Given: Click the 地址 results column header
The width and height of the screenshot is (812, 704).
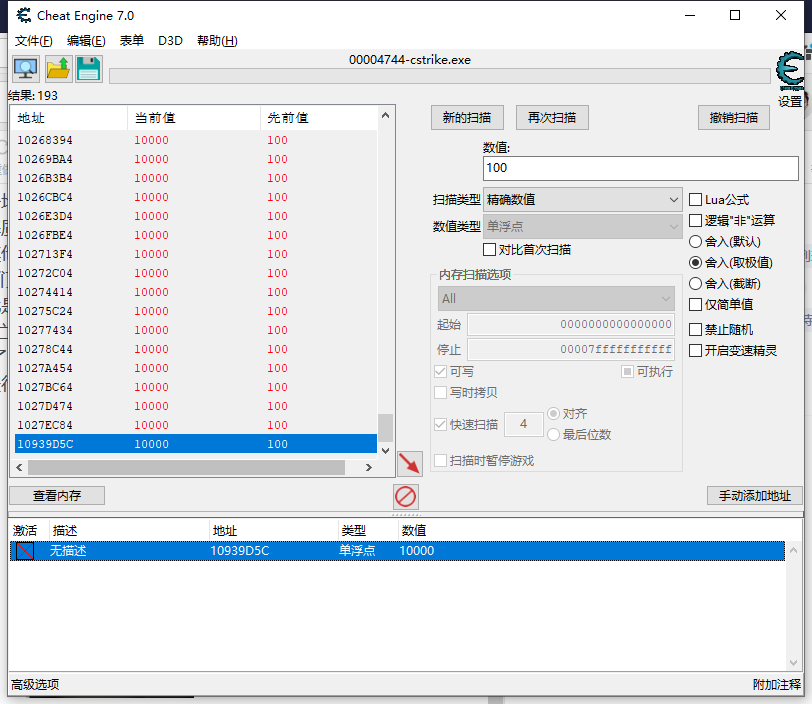Looking at the screenshot, I should coord(69,118).
